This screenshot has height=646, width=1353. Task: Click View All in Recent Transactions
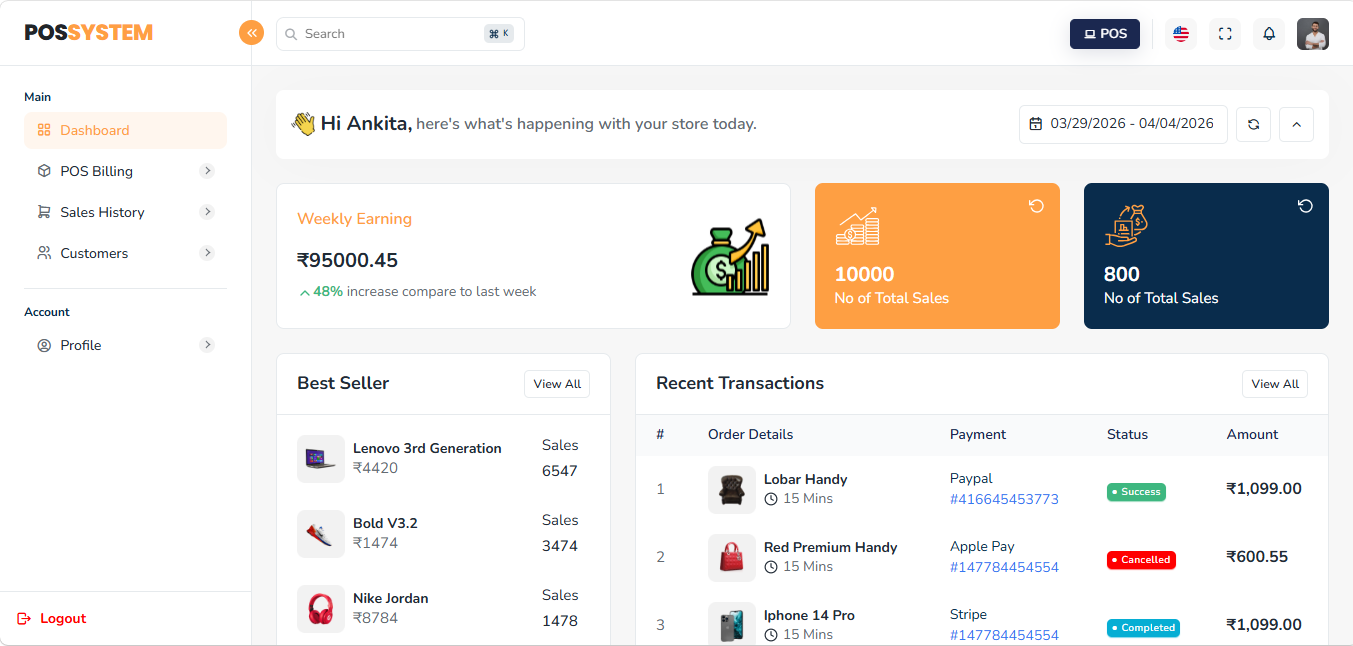click(1274, 384)
